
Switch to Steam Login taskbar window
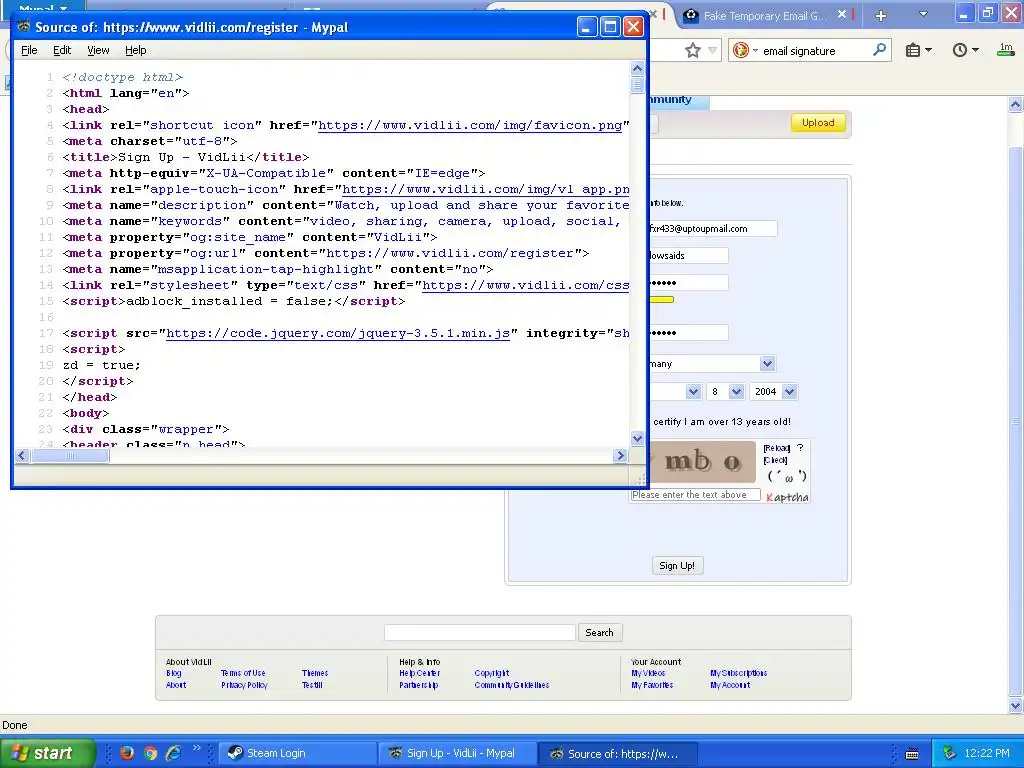point(297,753)
